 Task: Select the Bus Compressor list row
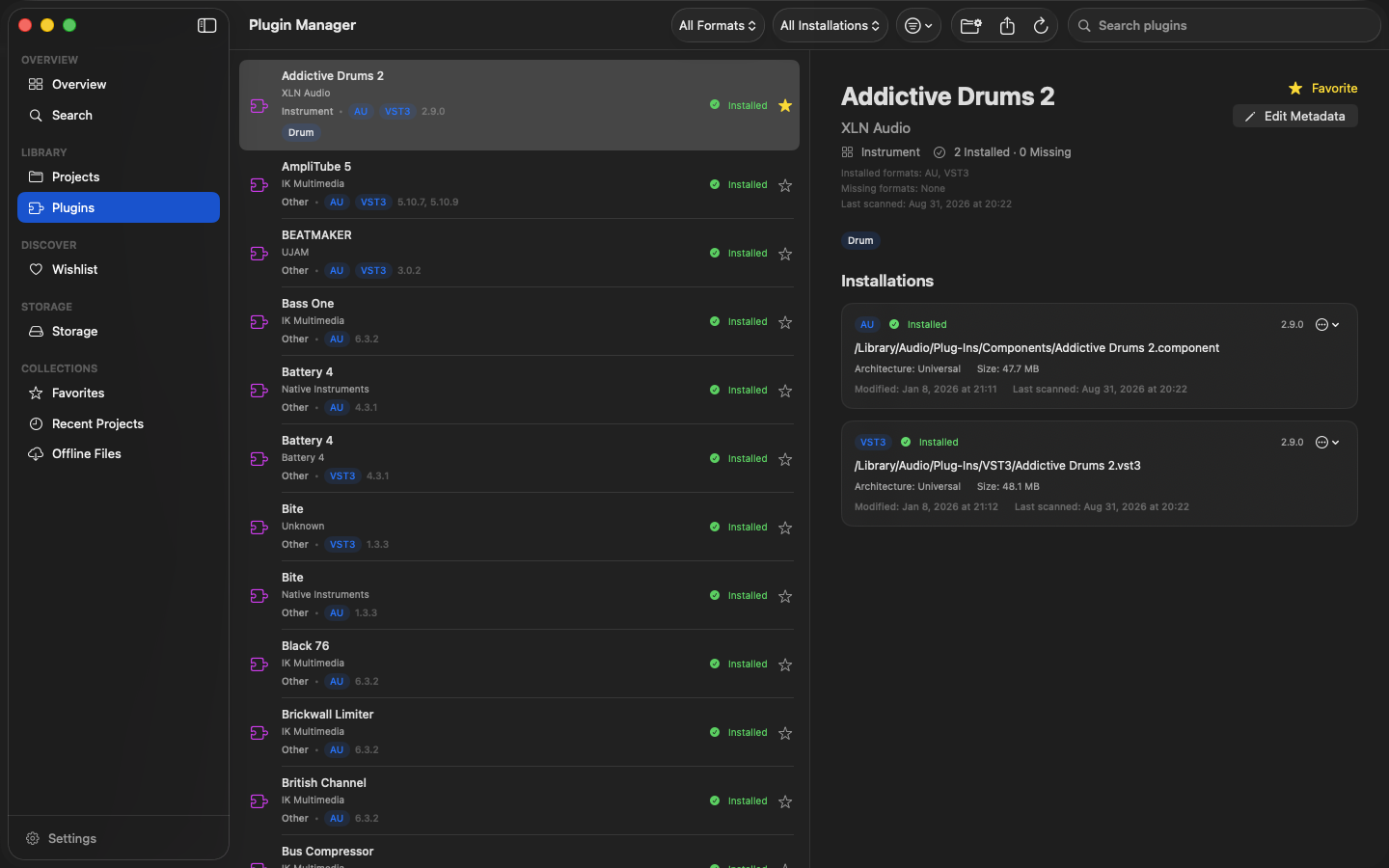click(x=519, y=854)
